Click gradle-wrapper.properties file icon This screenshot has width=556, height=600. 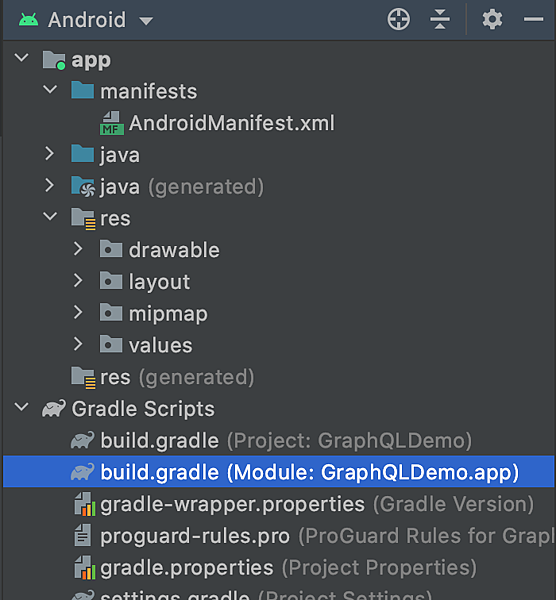click(85, 504)
